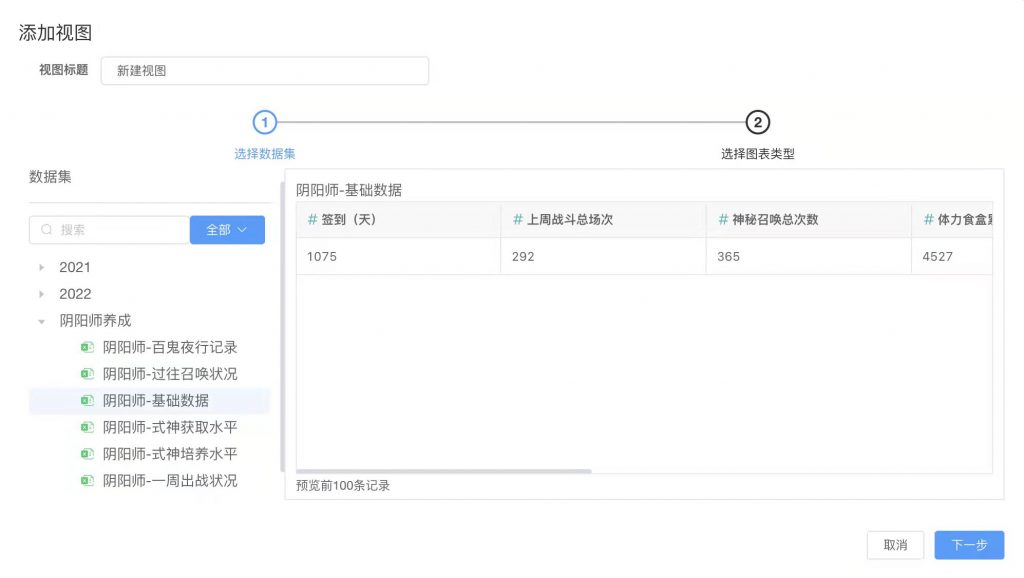Click table cell 4527
1024x578 pixels.
[x=952, y=257]
